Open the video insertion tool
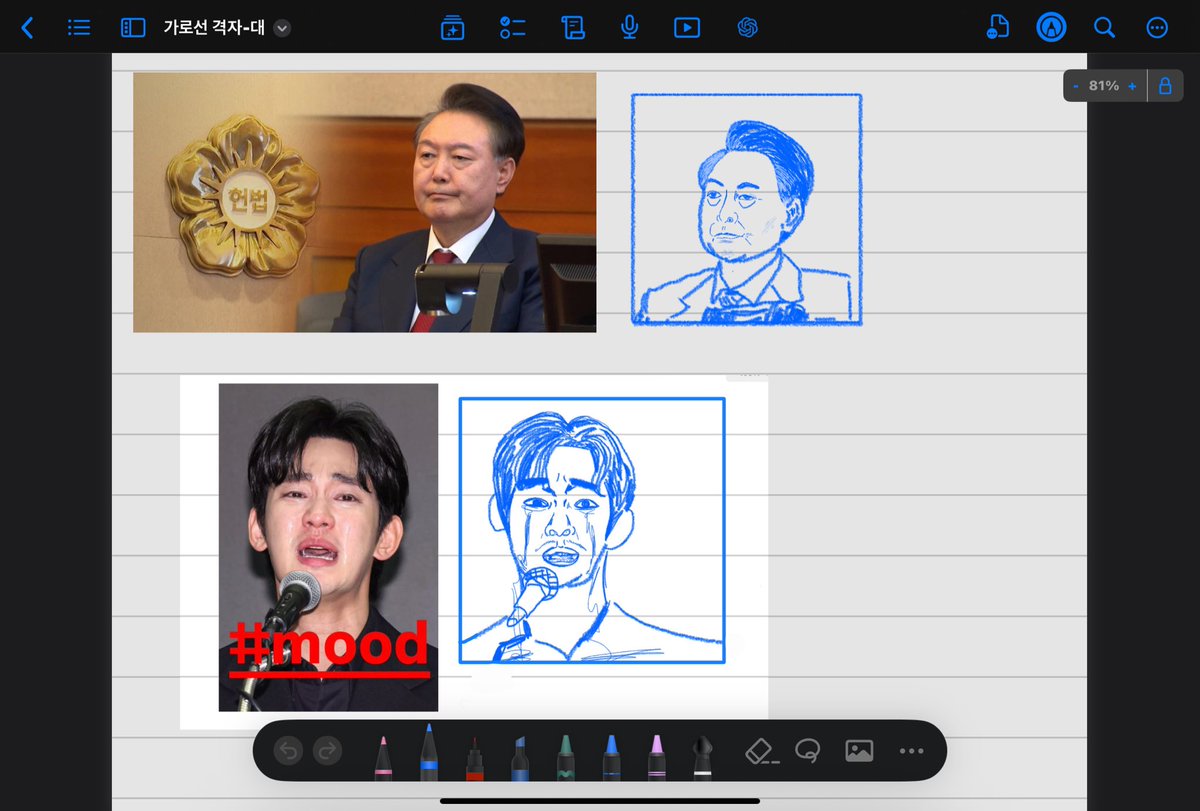This screenshot has width=1200, height=811. click(685, 28)
